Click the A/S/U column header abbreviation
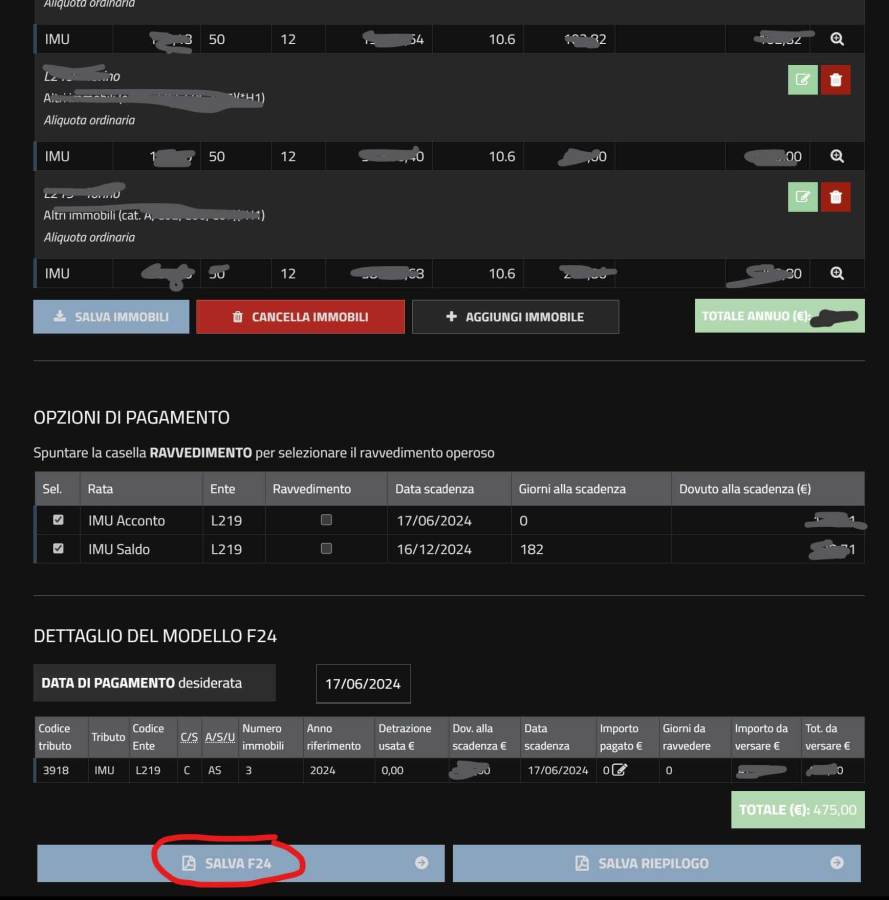 coord(219,737)
